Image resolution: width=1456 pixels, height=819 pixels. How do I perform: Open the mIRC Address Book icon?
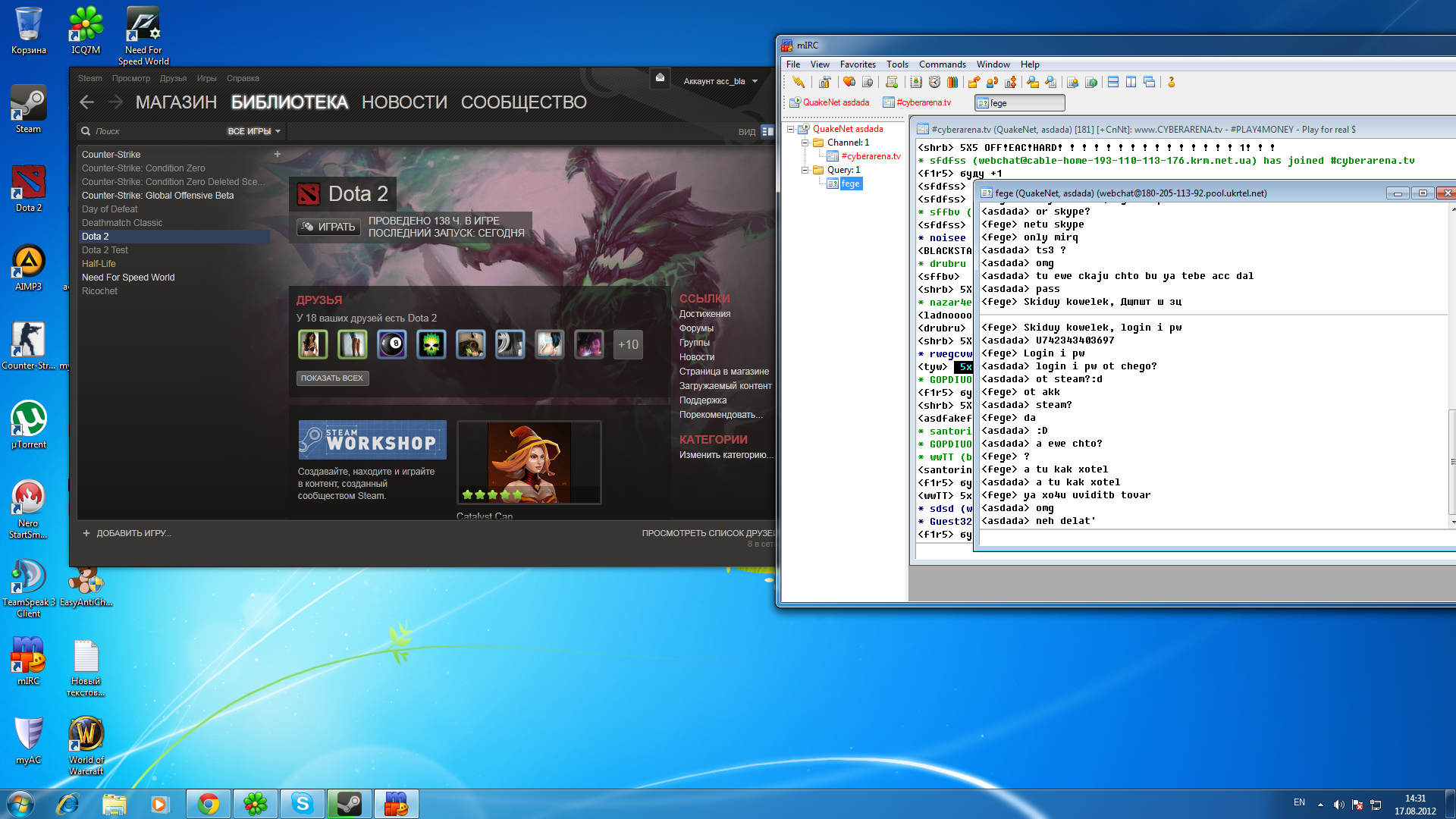click(916, 82)
